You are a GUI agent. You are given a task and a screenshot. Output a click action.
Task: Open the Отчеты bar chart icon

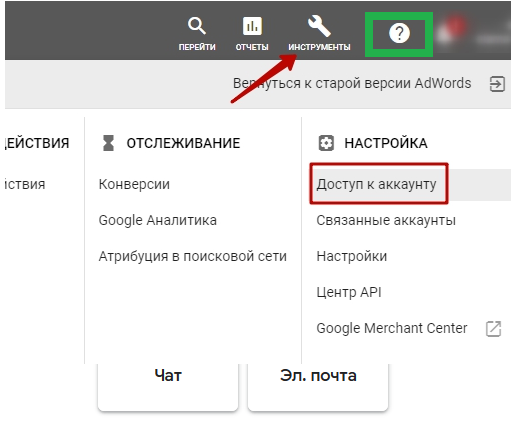(x=252, y=26)
